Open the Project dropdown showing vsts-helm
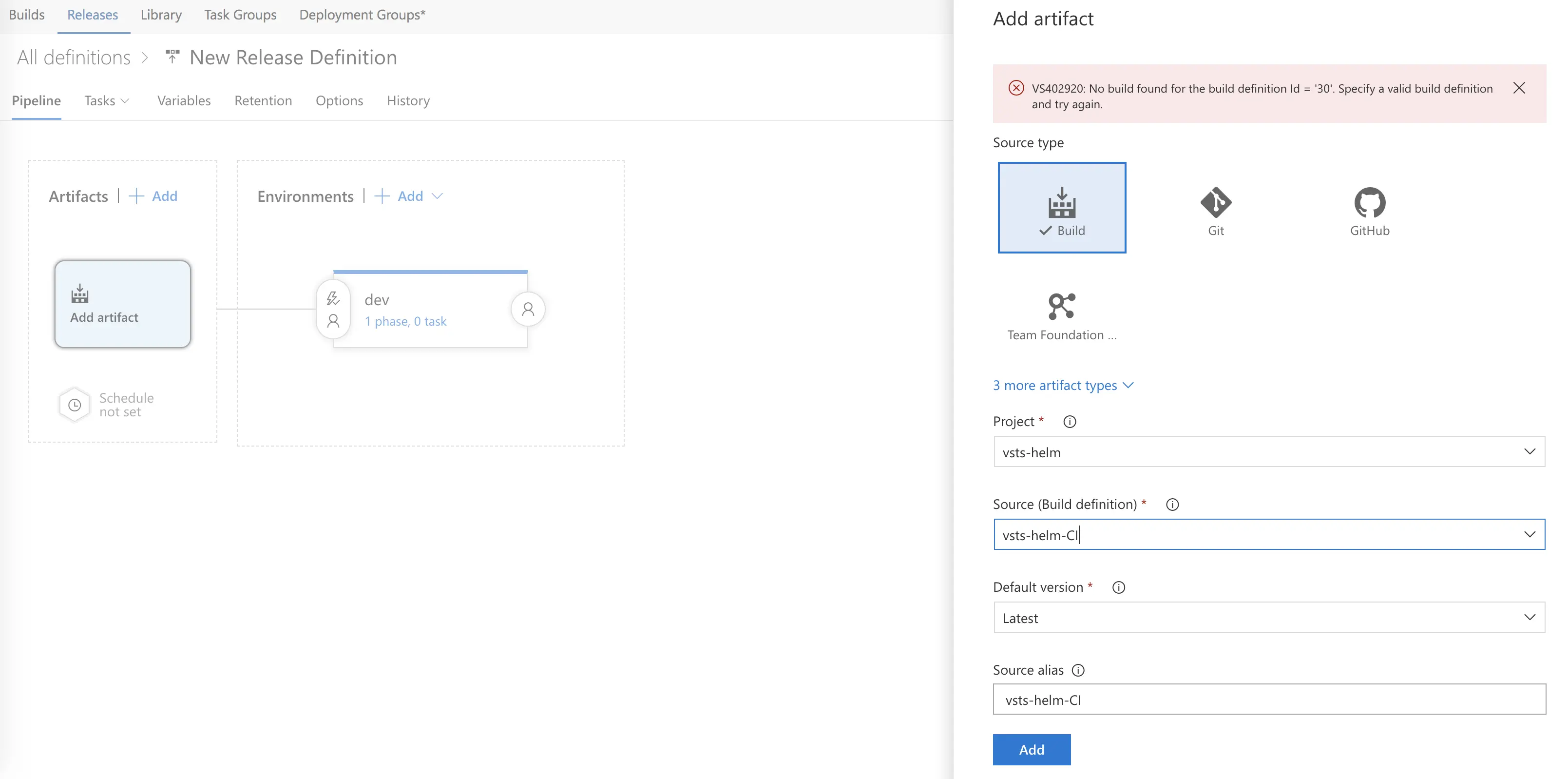 coord(1269,452)
